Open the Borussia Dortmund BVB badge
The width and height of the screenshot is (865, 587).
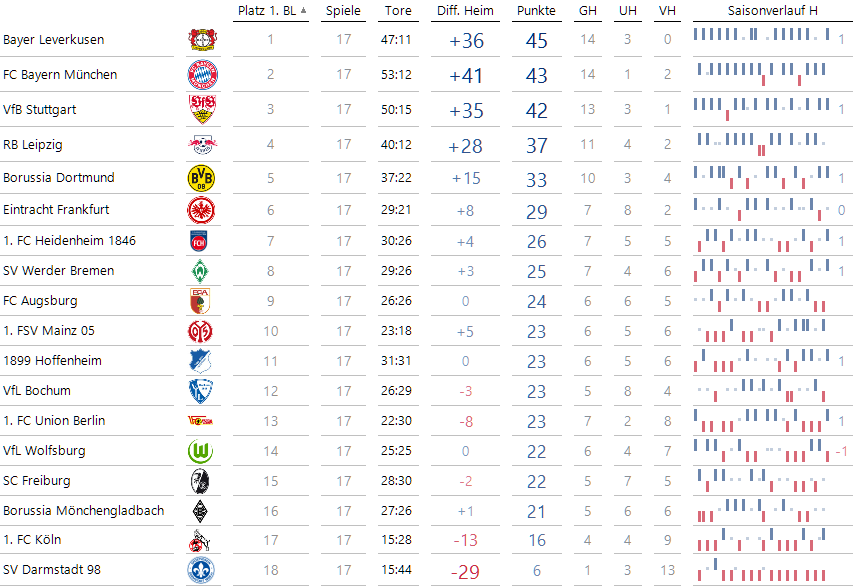click(x=202, y=178)
